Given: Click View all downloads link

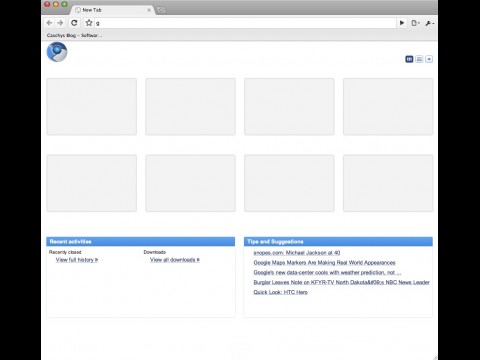Looking at the screenshot, I should (x=175, y=260).
